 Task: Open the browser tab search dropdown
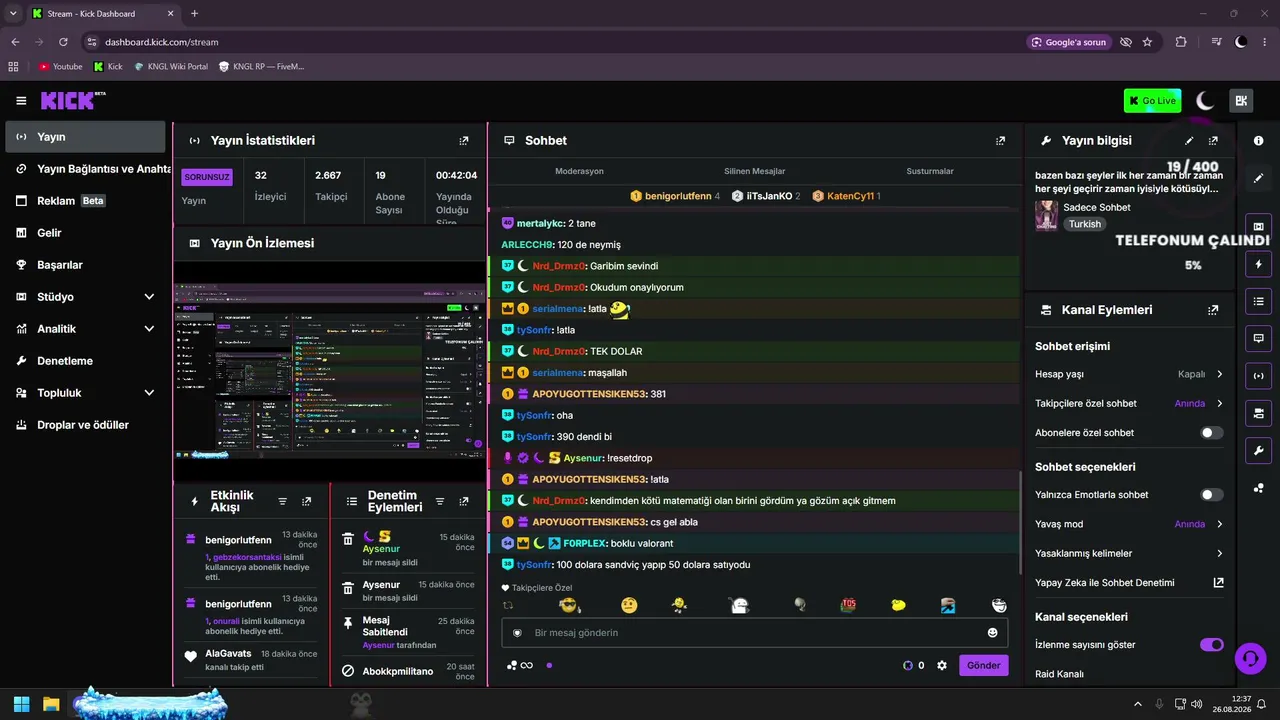(13, 13)
